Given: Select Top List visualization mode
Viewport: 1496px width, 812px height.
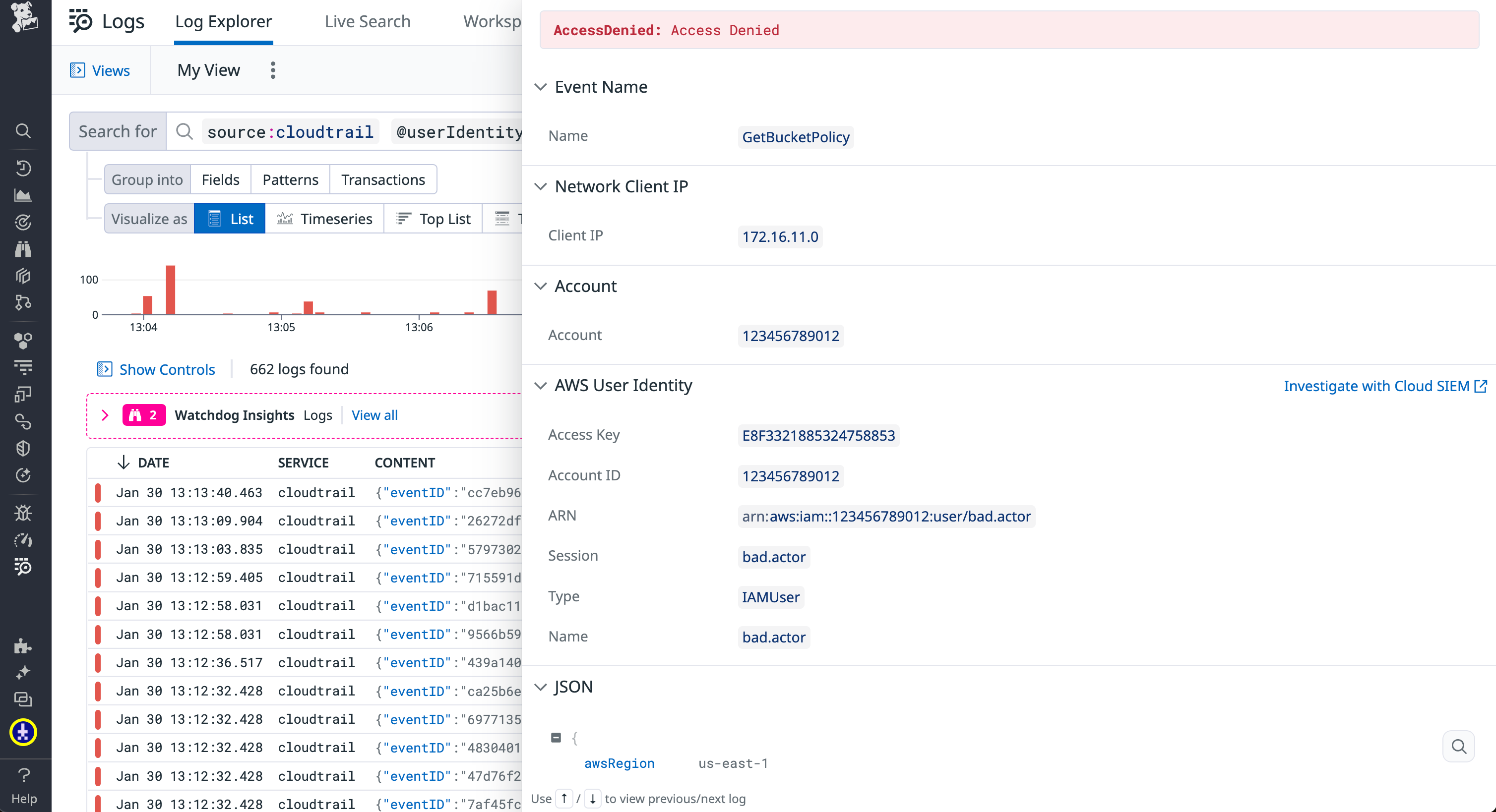Looking at the screenshot, I should 433,219.
